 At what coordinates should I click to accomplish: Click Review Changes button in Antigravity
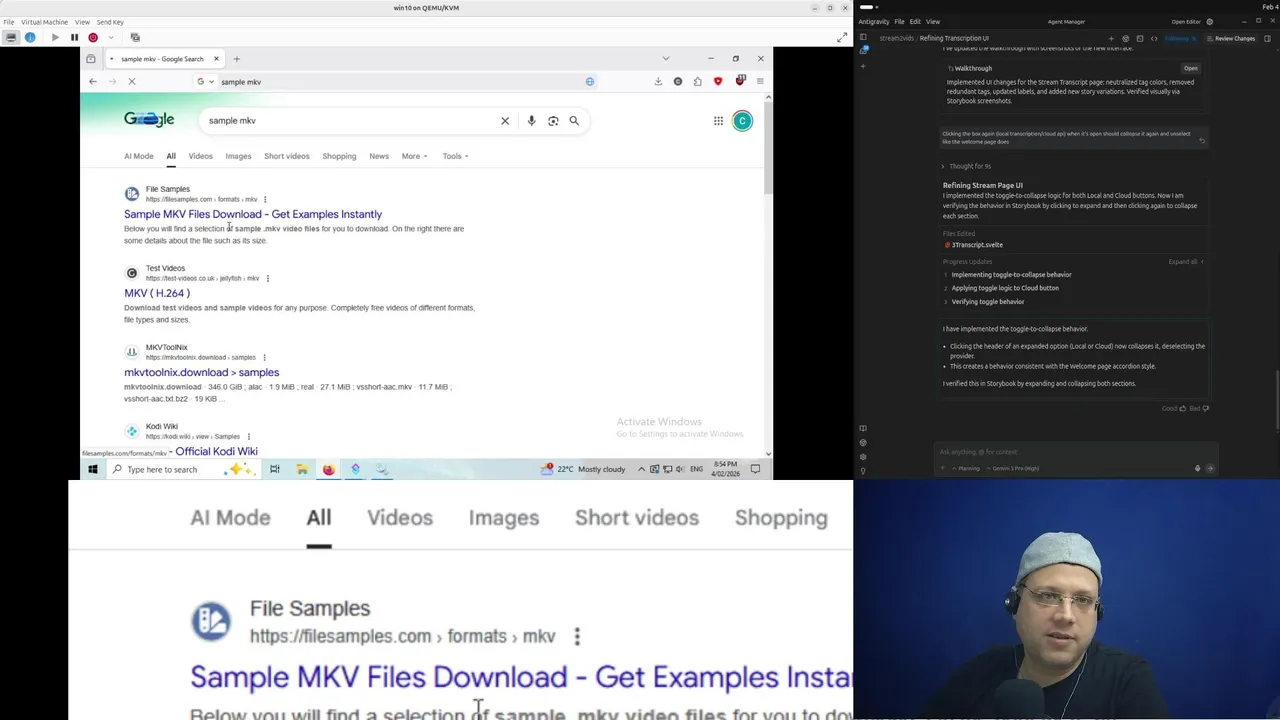(1231, 38)
